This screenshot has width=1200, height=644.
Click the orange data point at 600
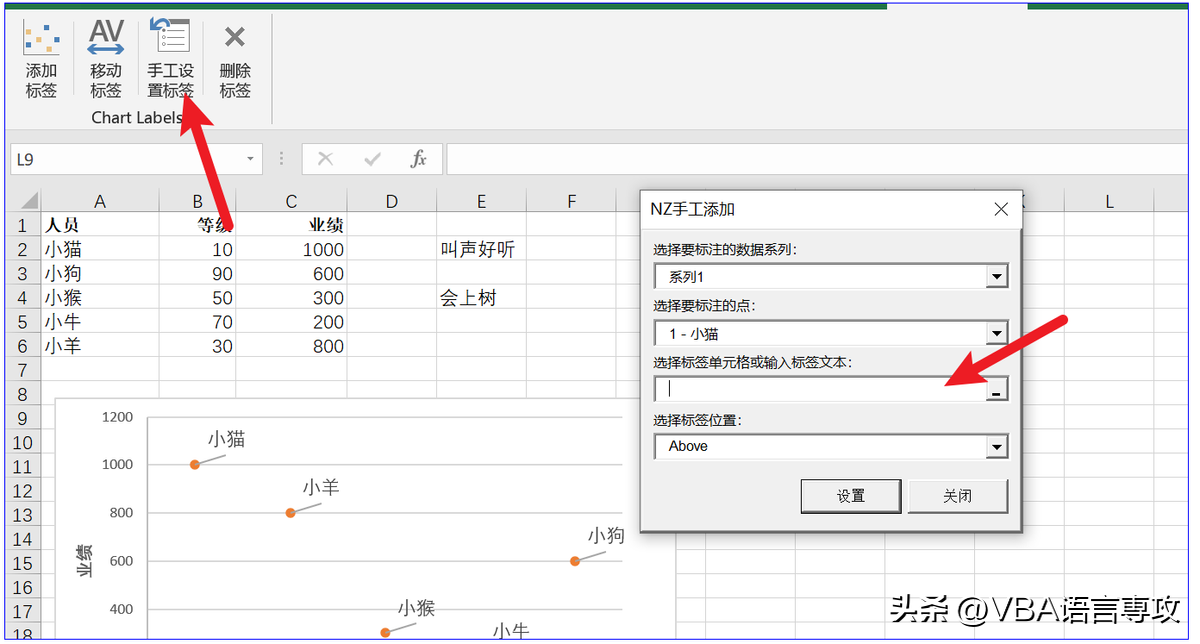click(x=575, y=561)
